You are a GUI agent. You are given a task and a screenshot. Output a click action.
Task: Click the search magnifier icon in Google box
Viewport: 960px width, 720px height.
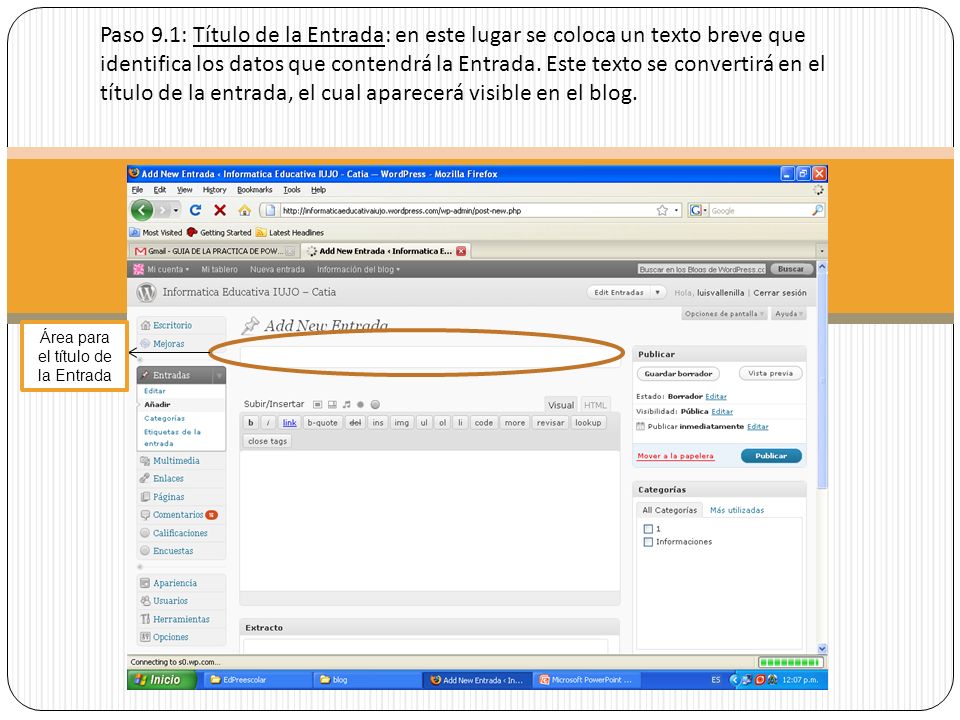pos(817,211)
